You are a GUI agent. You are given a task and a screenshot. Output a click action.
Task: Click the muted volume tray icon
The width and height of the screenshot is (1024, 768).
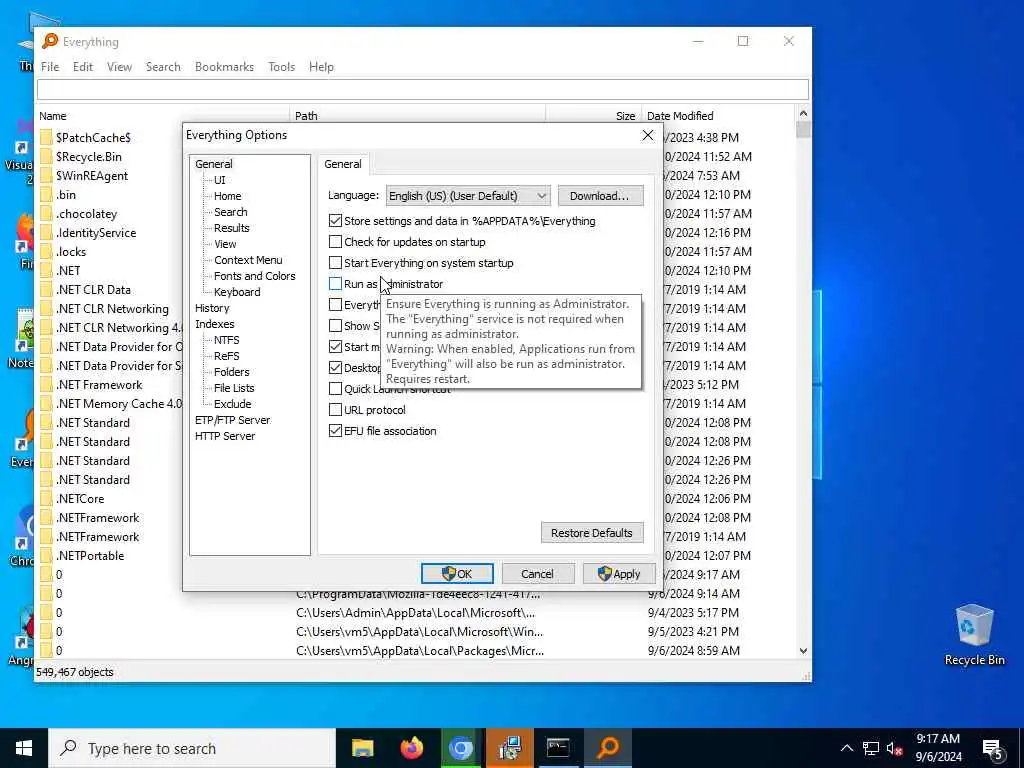pos(894,748)
